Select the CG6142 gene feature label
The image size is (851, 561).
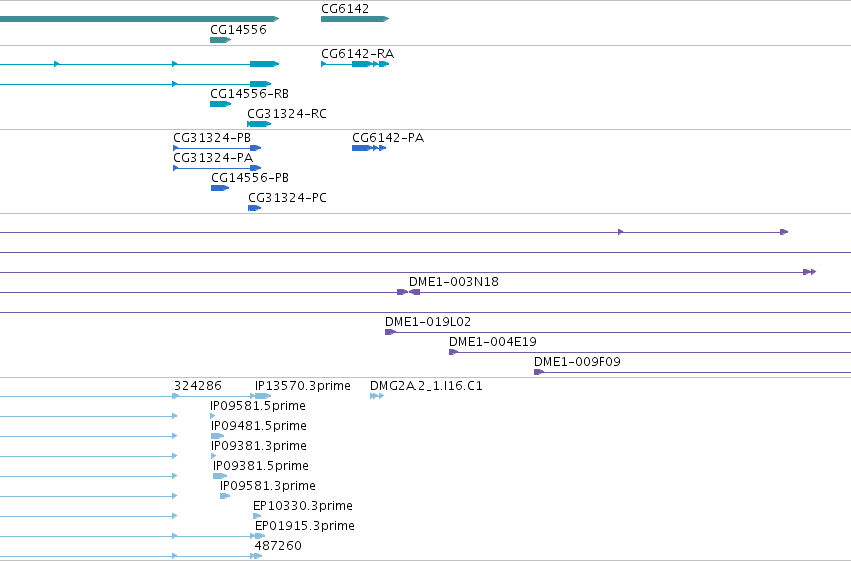tap(345, 9)
